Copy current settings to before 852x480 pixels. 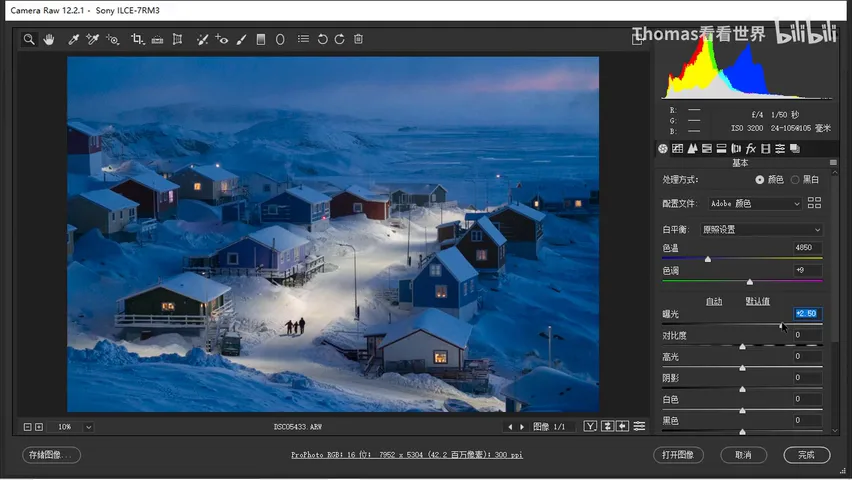623,426
